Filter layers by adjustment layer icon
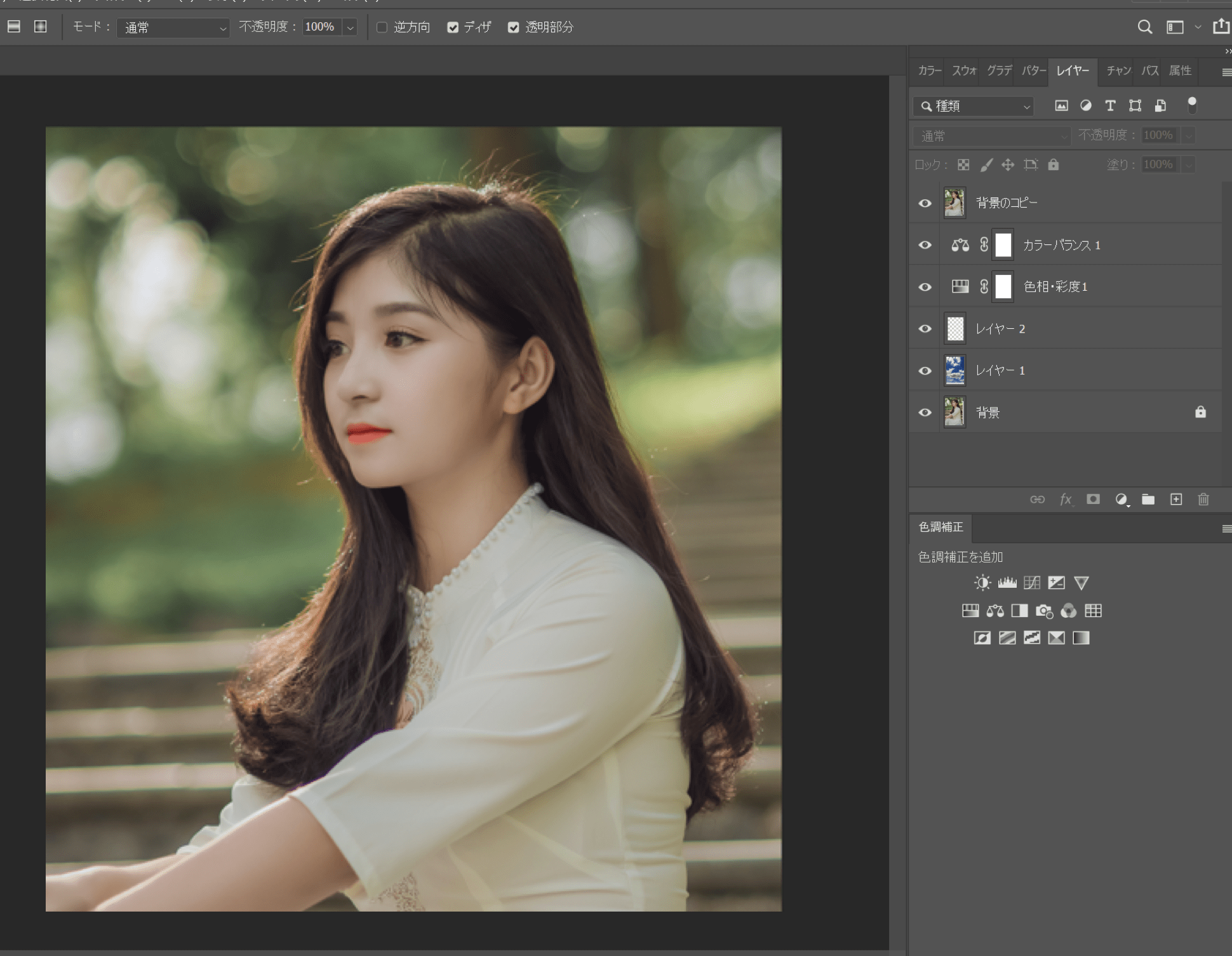This screenshot has height=956, width=1232. [x=1086, y=105]
